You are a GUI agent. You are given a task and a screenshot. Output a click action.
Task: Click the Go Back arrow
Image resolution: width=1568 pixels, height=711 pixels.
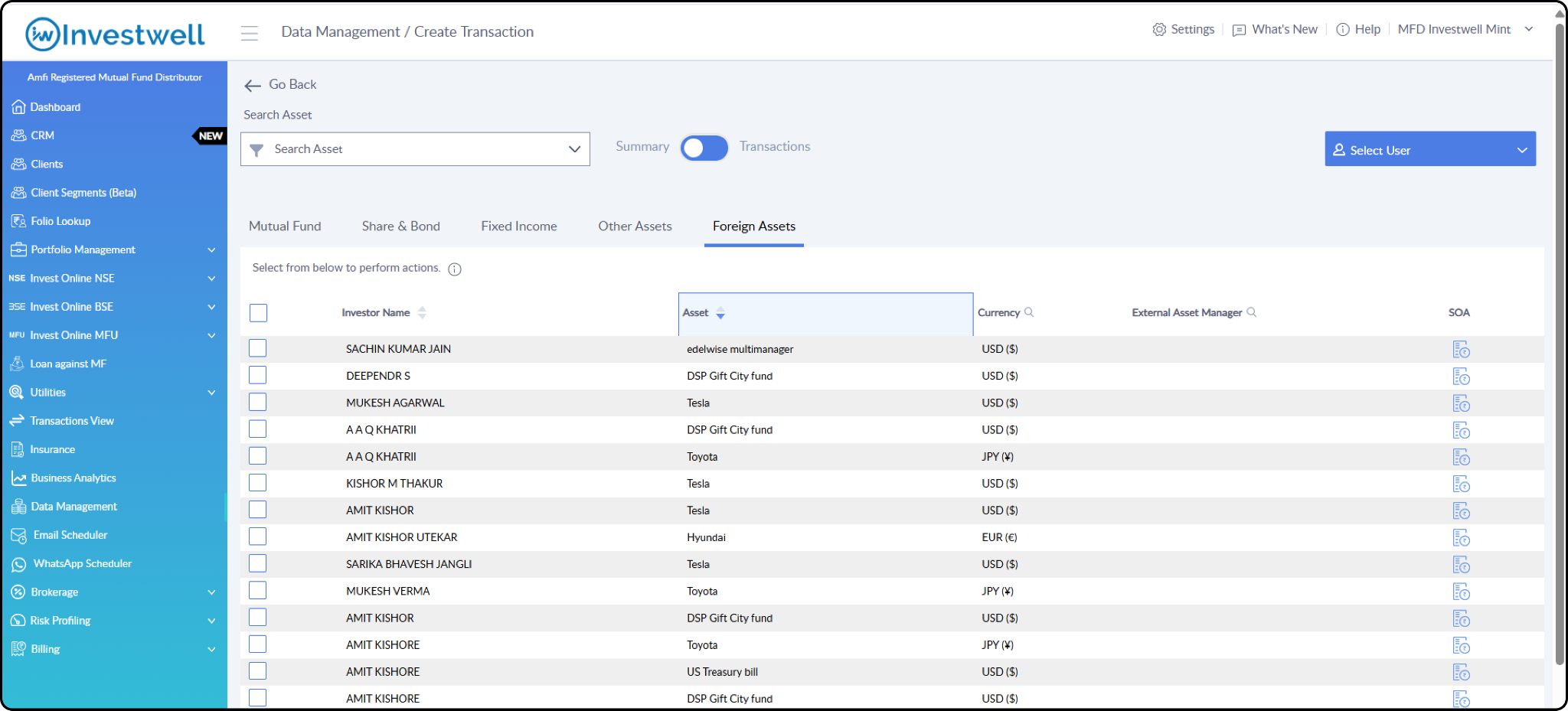click(253, 85)
